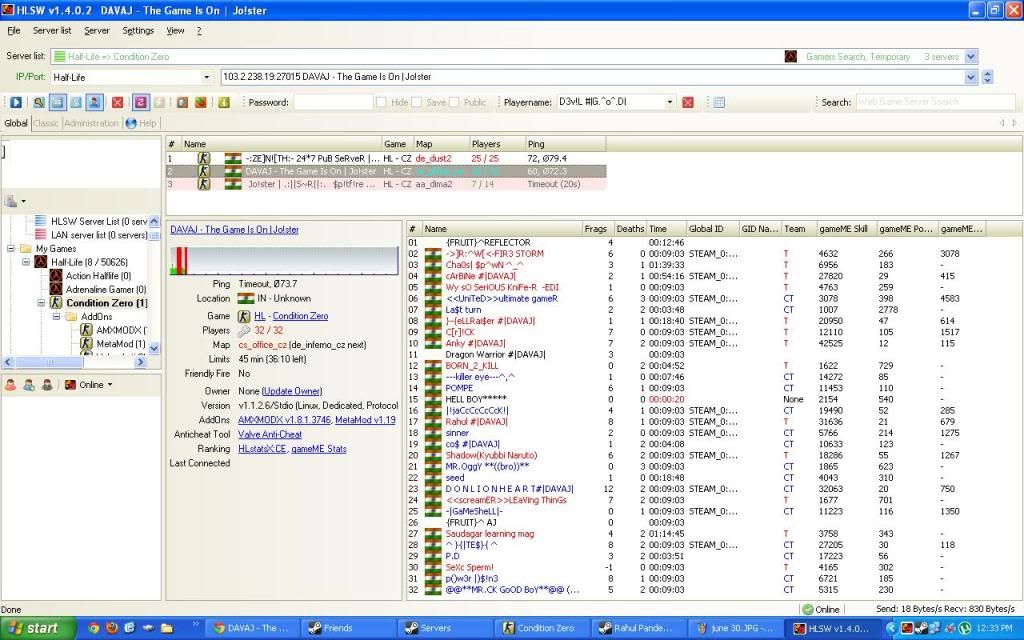Collapse the Condition Zero tree node
This screenshot has height=640, width=1024.
(x=41, y=303)
